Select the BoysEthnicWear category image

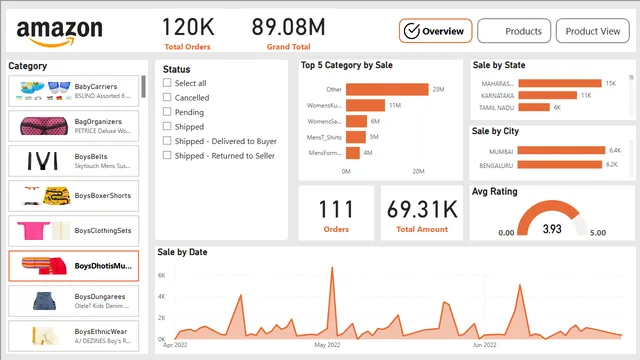[x=45, y=336]
